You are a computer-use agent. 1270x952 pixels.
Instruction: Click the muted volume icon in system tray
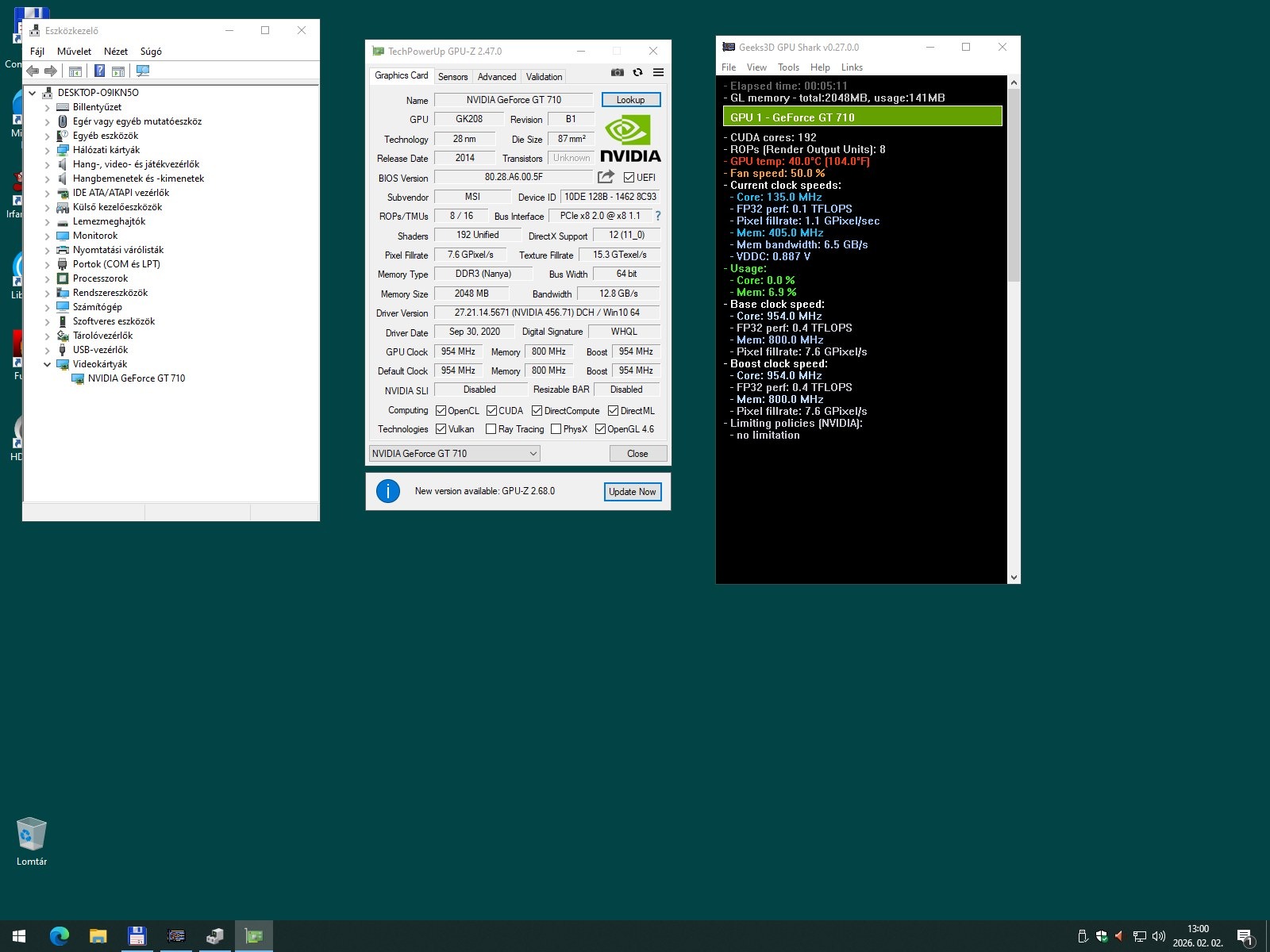(x=1119, y=936)
